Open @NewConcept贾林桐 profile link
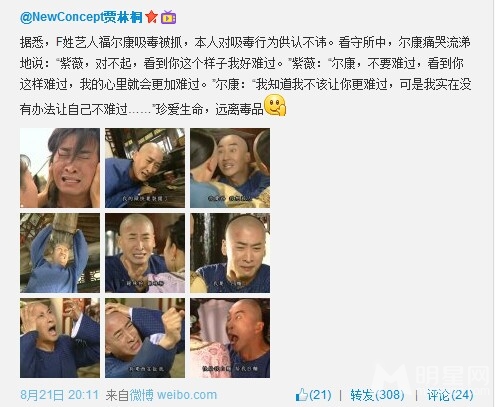Screen dimensions: 495x407 pyautogui.click(x=81, y=17)
